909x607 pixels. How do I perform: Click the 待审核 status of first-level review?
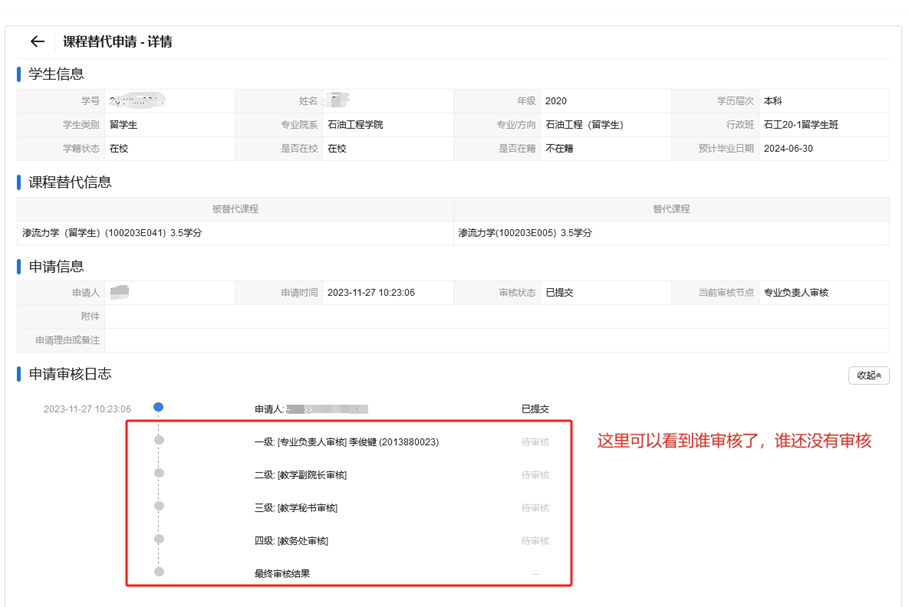click(x=535, y=442)
